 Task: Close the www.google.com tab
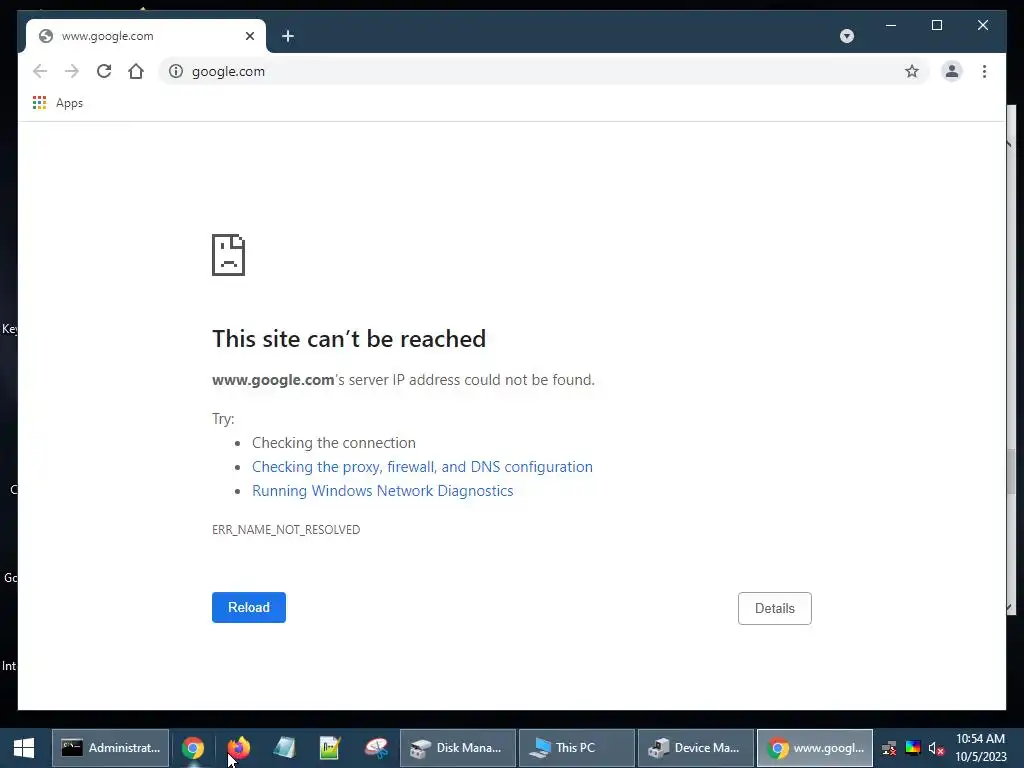[249, 37]
